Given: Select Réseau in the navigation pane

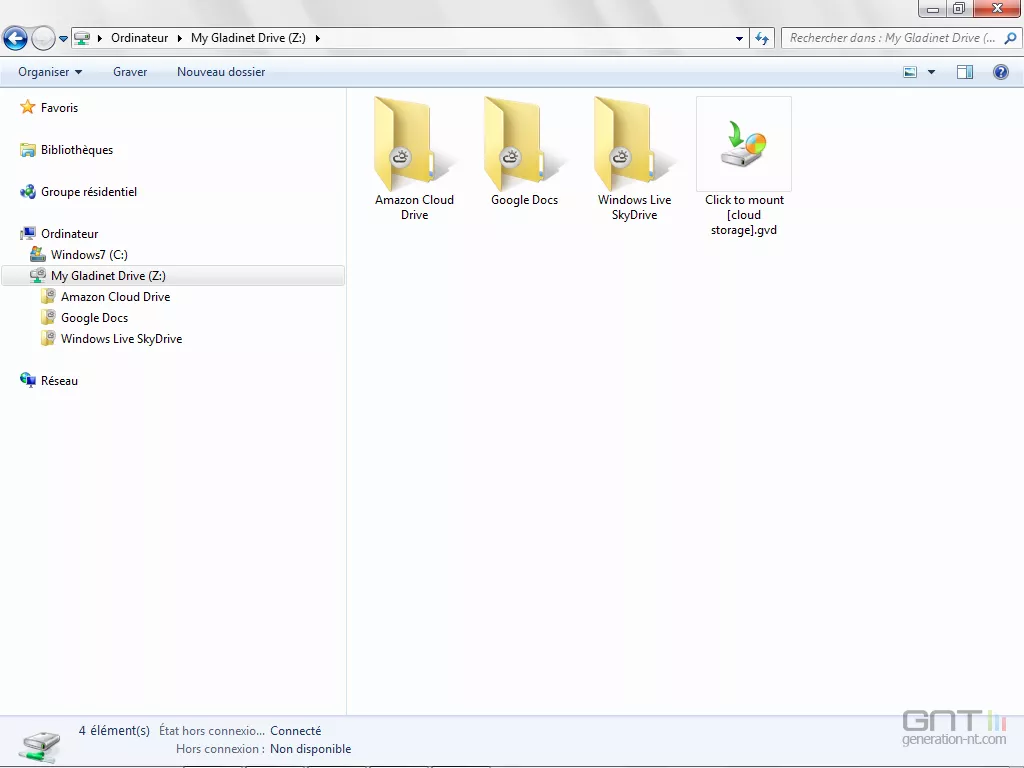Looking at the screenshot, I should pos(59,381).
